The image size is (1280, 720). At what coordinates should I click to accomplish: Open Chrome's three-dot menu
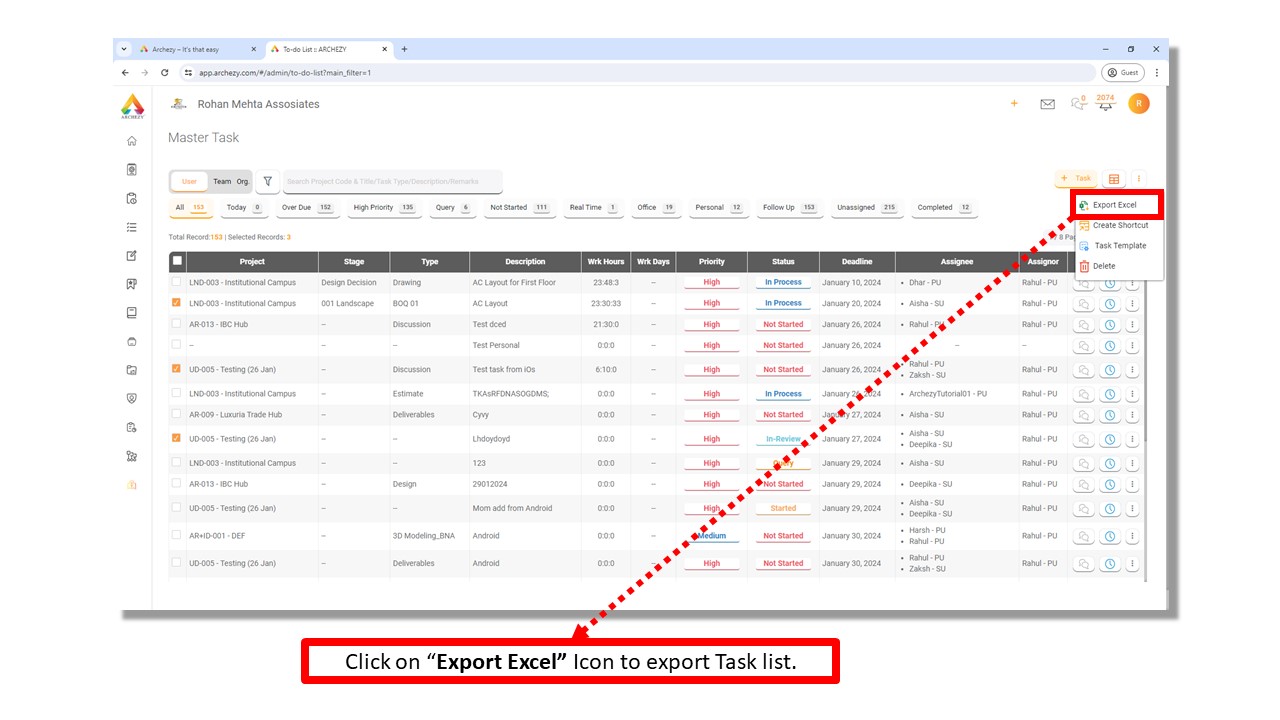[1157, 72]
